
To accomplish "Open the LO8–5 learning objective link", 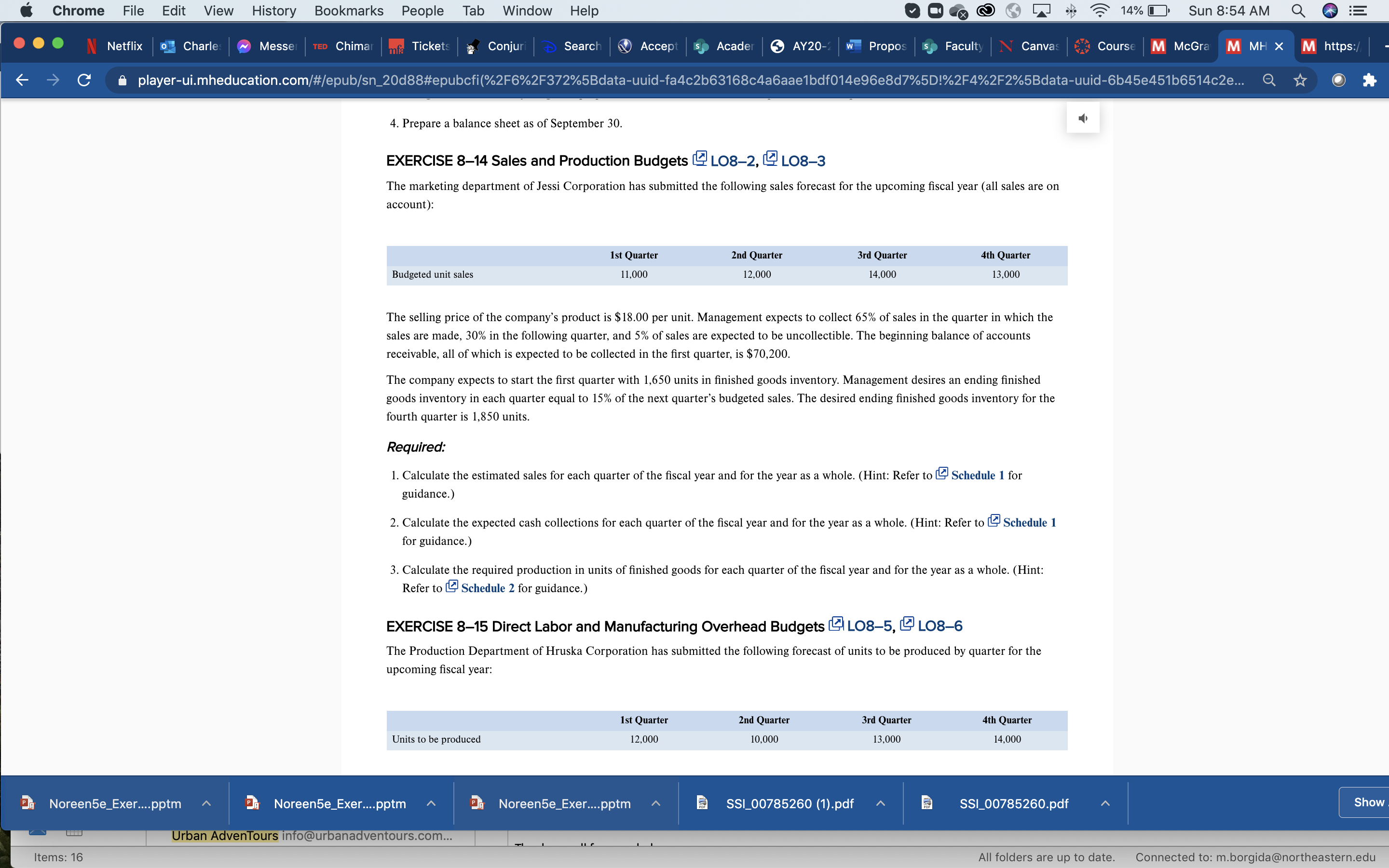I will click(x=869, y=626).
